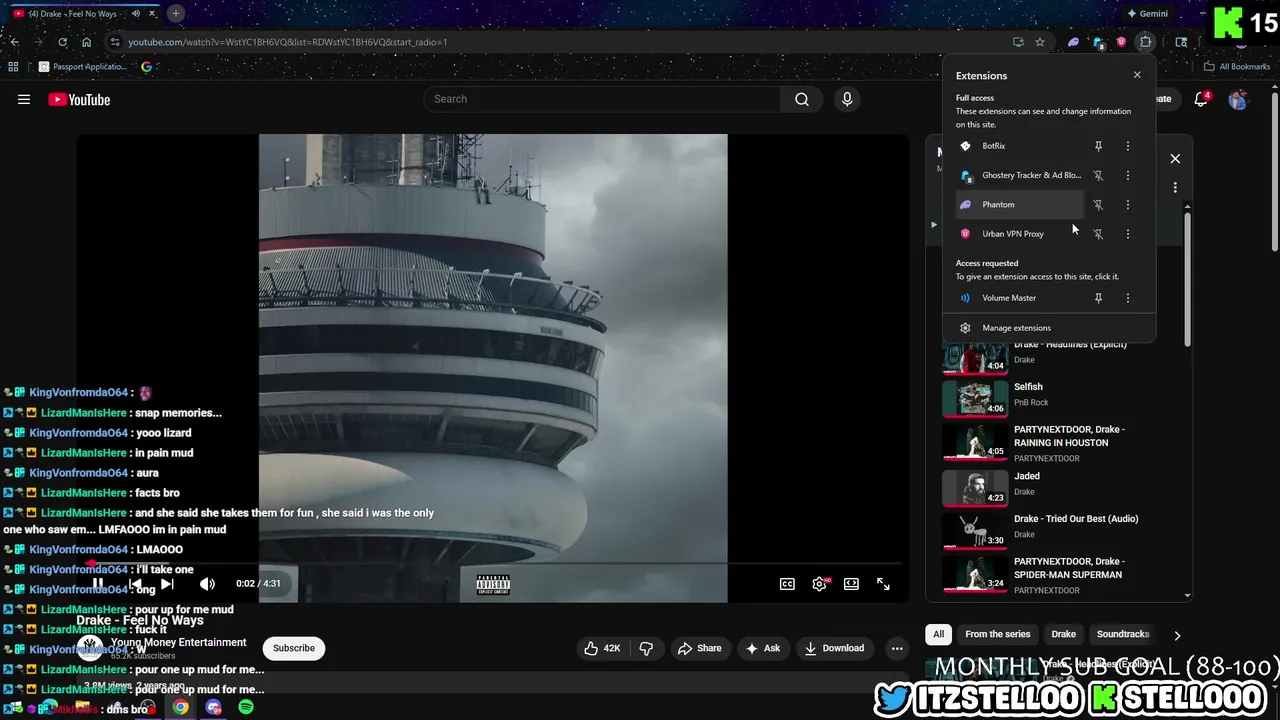
Task: Open Spotify from the taskbar
Action: [x=246, y=707]
